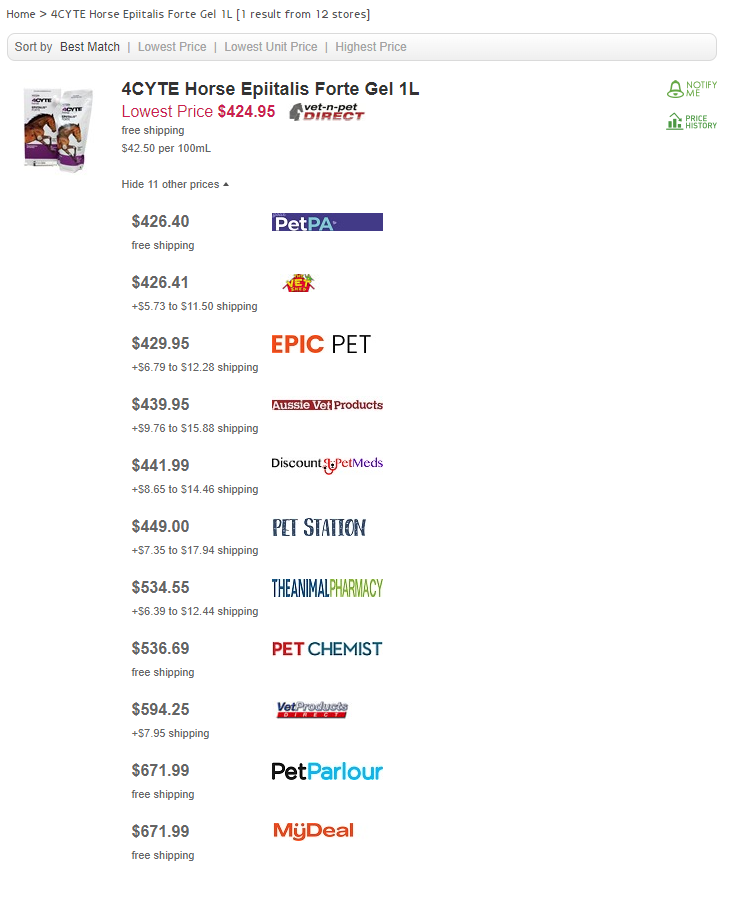Click the 4CYTE product thumbnail image
The height and width of the screenshot is (899, 741).
point(58,128)
